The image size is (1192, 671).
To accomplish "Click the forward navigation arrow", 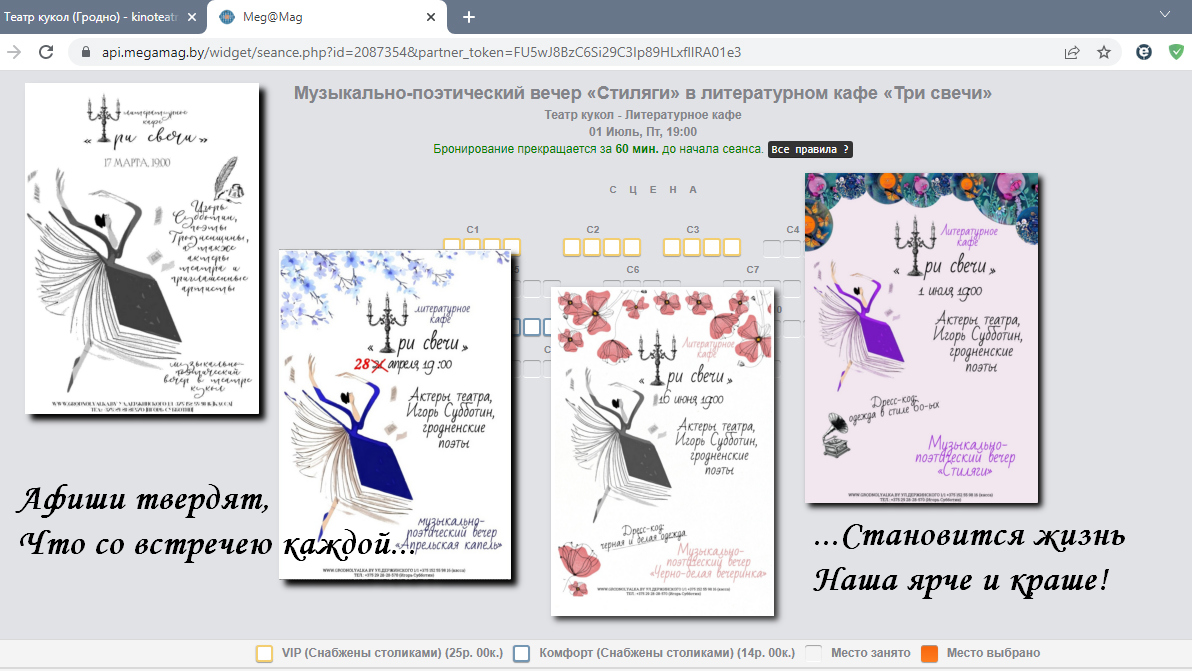I will (x=14, y=52).
